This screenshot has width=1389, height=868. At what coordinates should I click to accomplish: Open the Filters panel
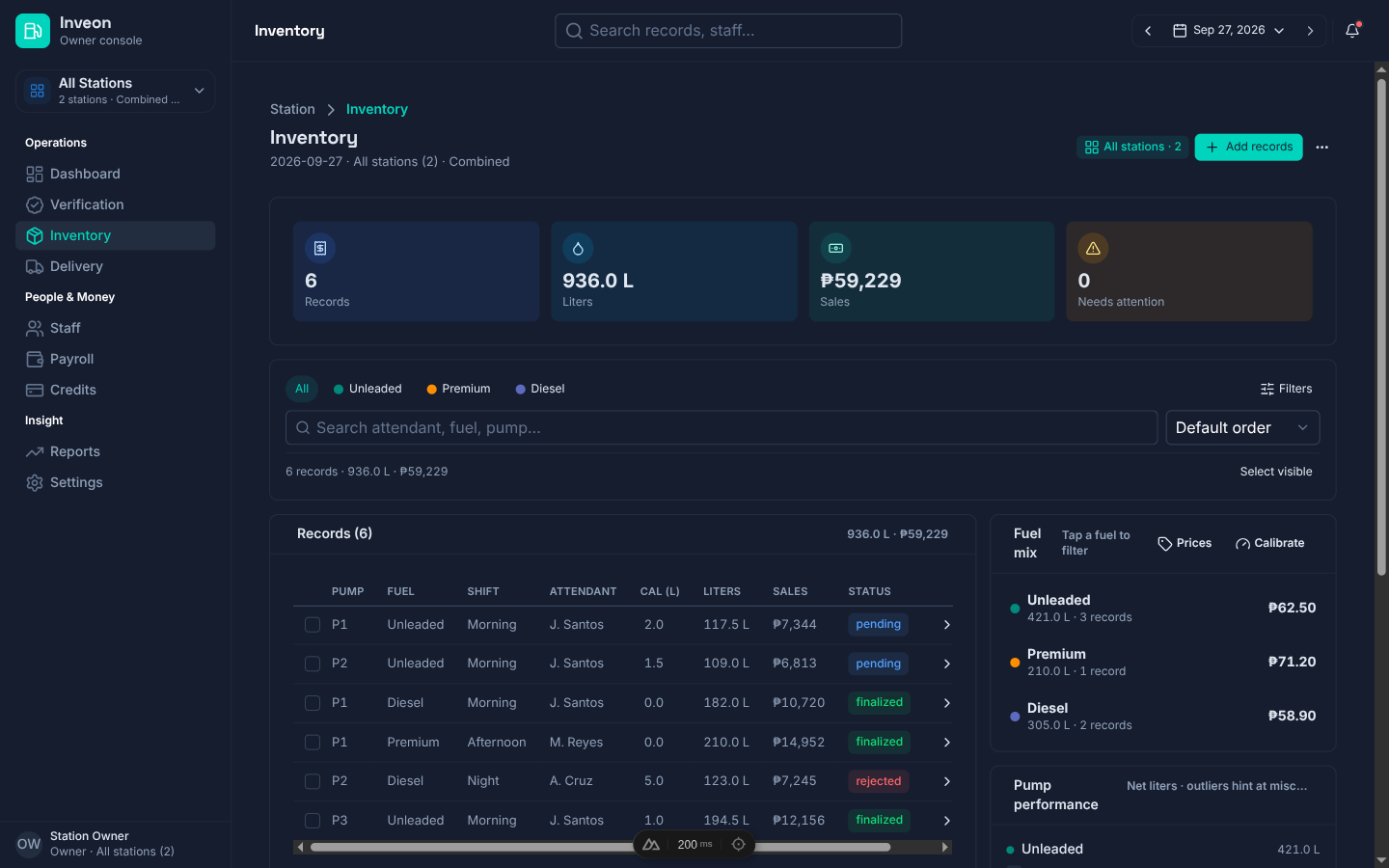tap(1286, 389)
